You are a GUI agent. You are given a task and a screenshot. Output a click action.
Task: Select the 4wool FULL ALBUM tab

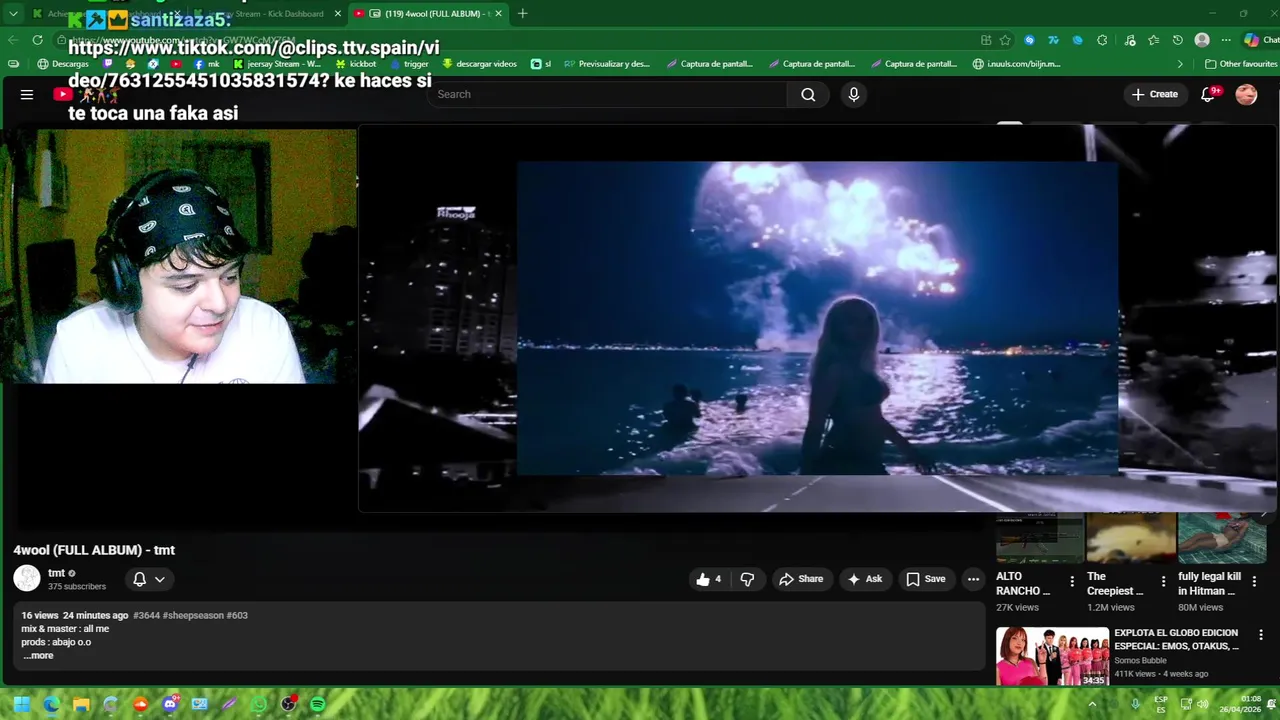(430, 14)
